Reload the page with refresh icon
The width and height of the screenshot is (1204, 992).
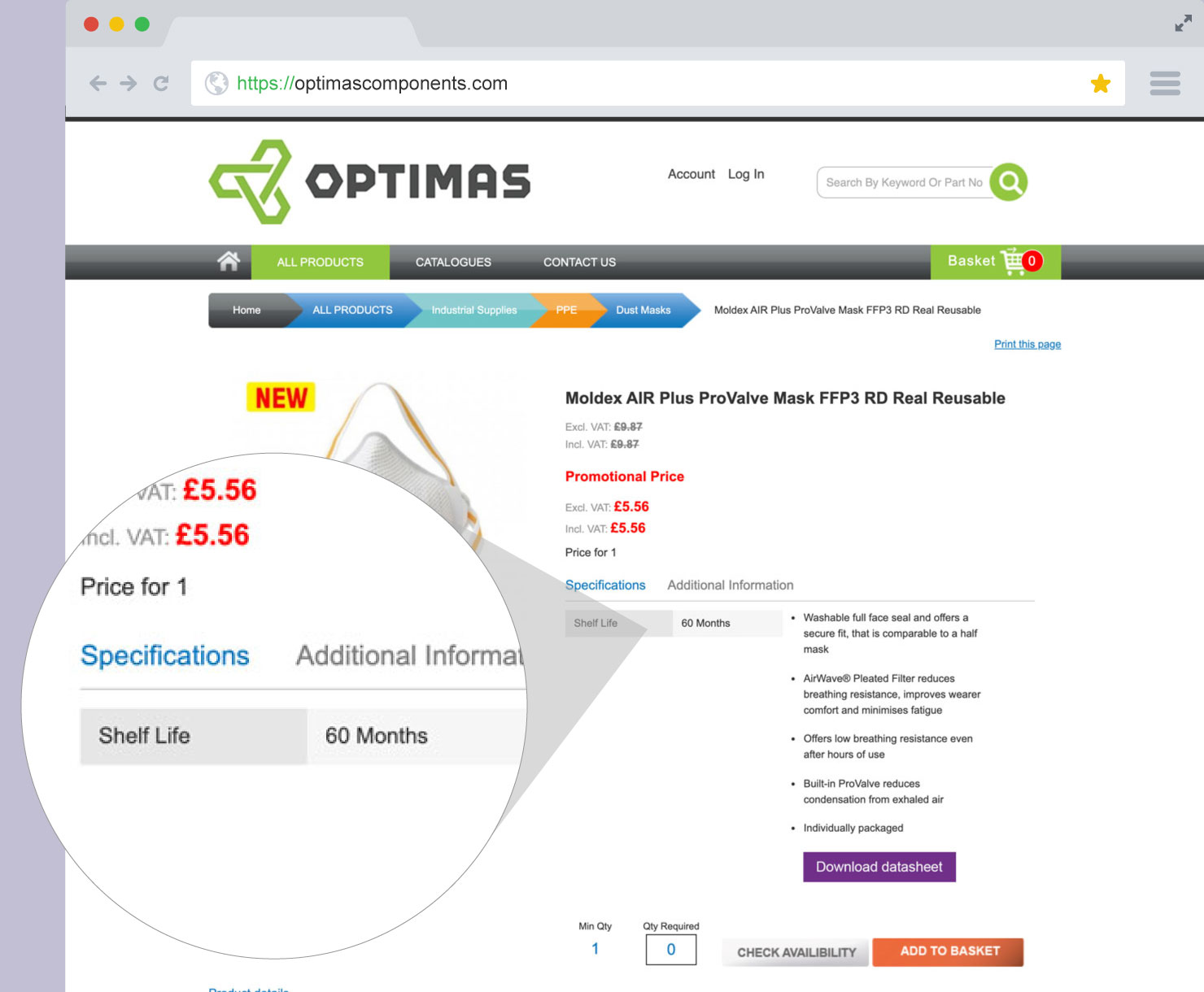pos(161,83)
